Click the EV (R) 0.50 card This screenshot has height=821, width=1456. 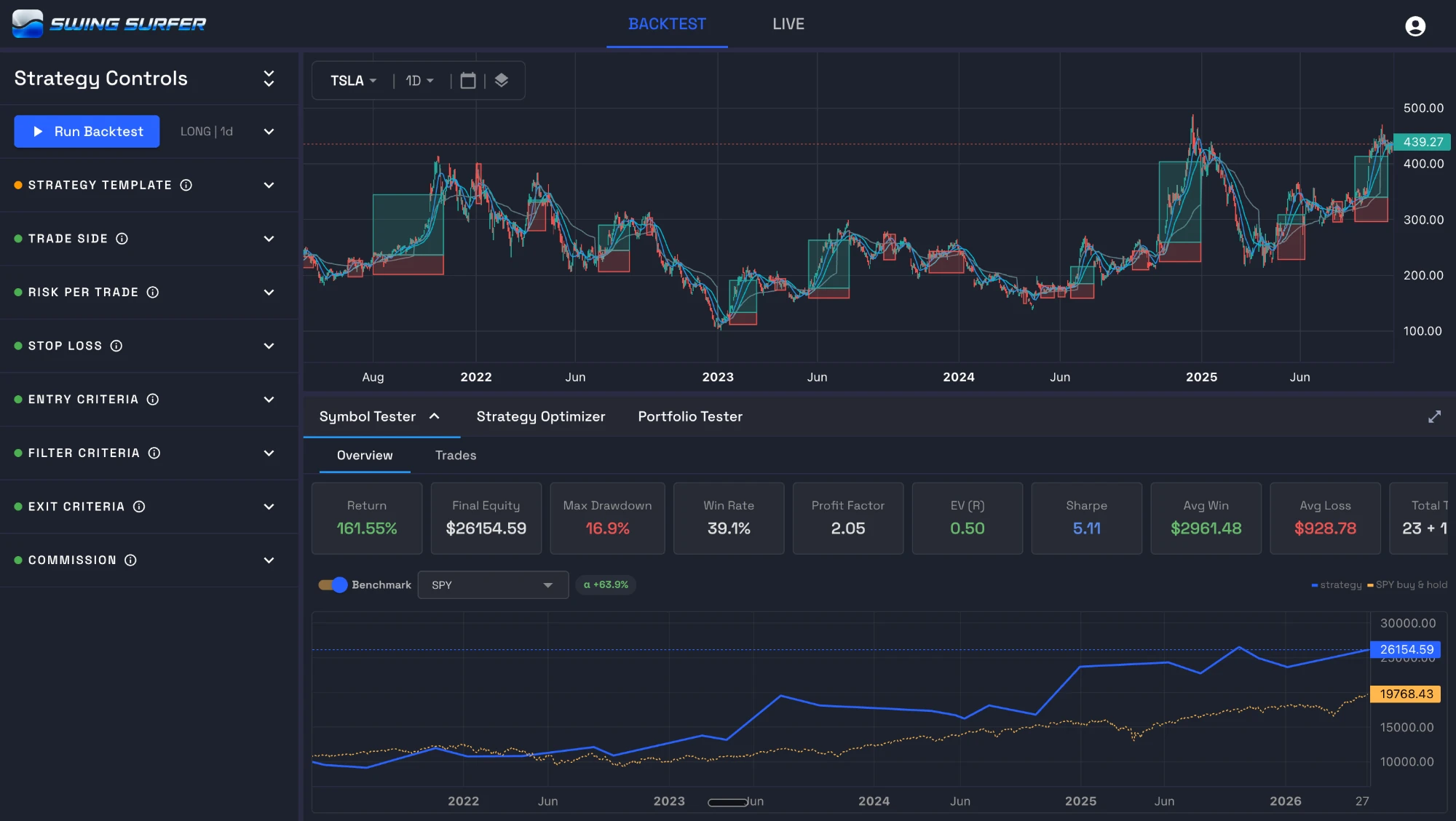[x=968, y=518]
